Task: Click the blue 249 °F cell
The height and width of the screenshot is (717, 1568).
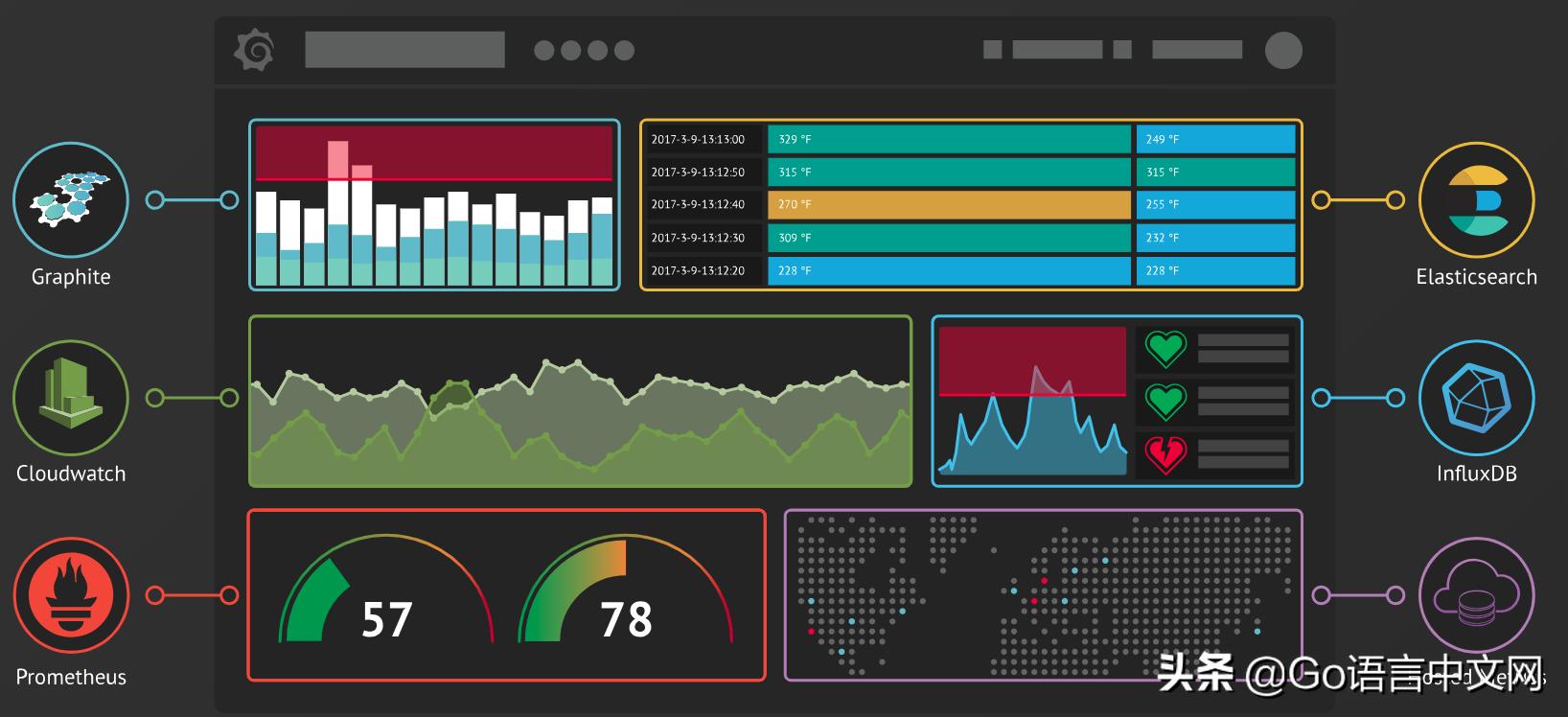Action: tap(1215, 139)
